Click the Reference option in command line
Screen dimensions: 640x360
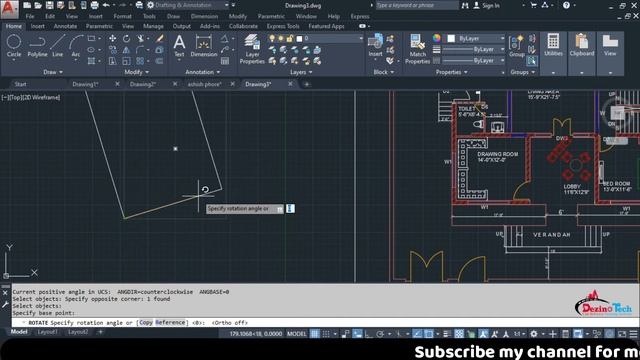pyautogui.click(x=170, y=322)
